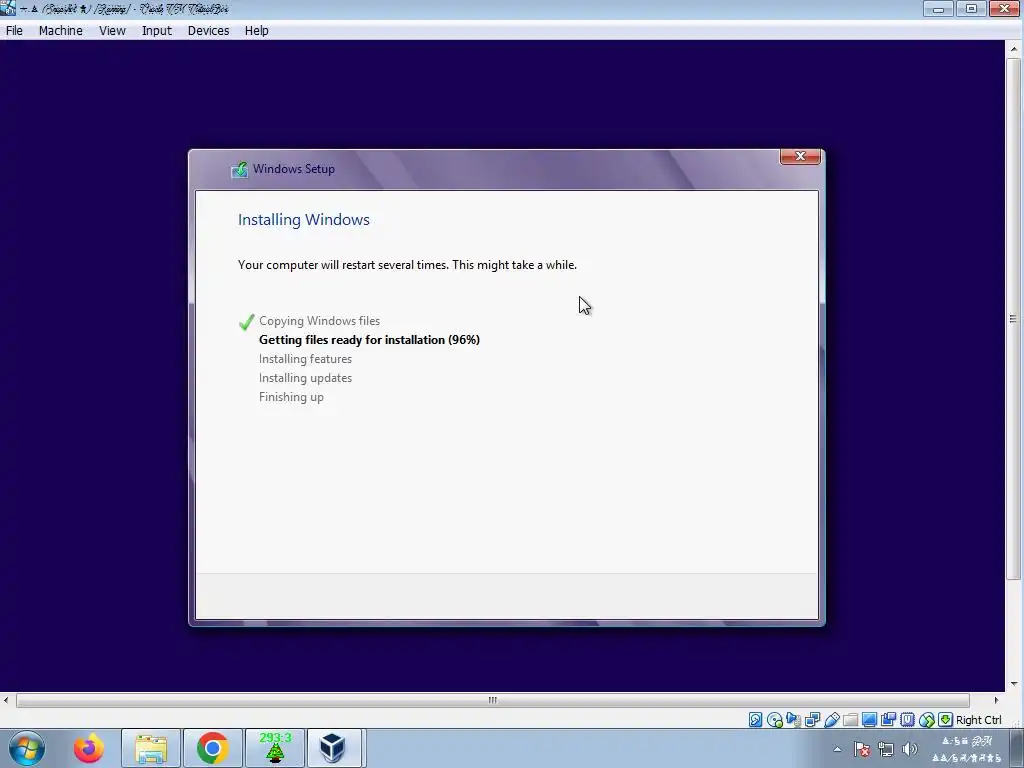Click the 'Installing updates' step text
This screenshot has height=768, width=1024.
click(x=305, y=377)
